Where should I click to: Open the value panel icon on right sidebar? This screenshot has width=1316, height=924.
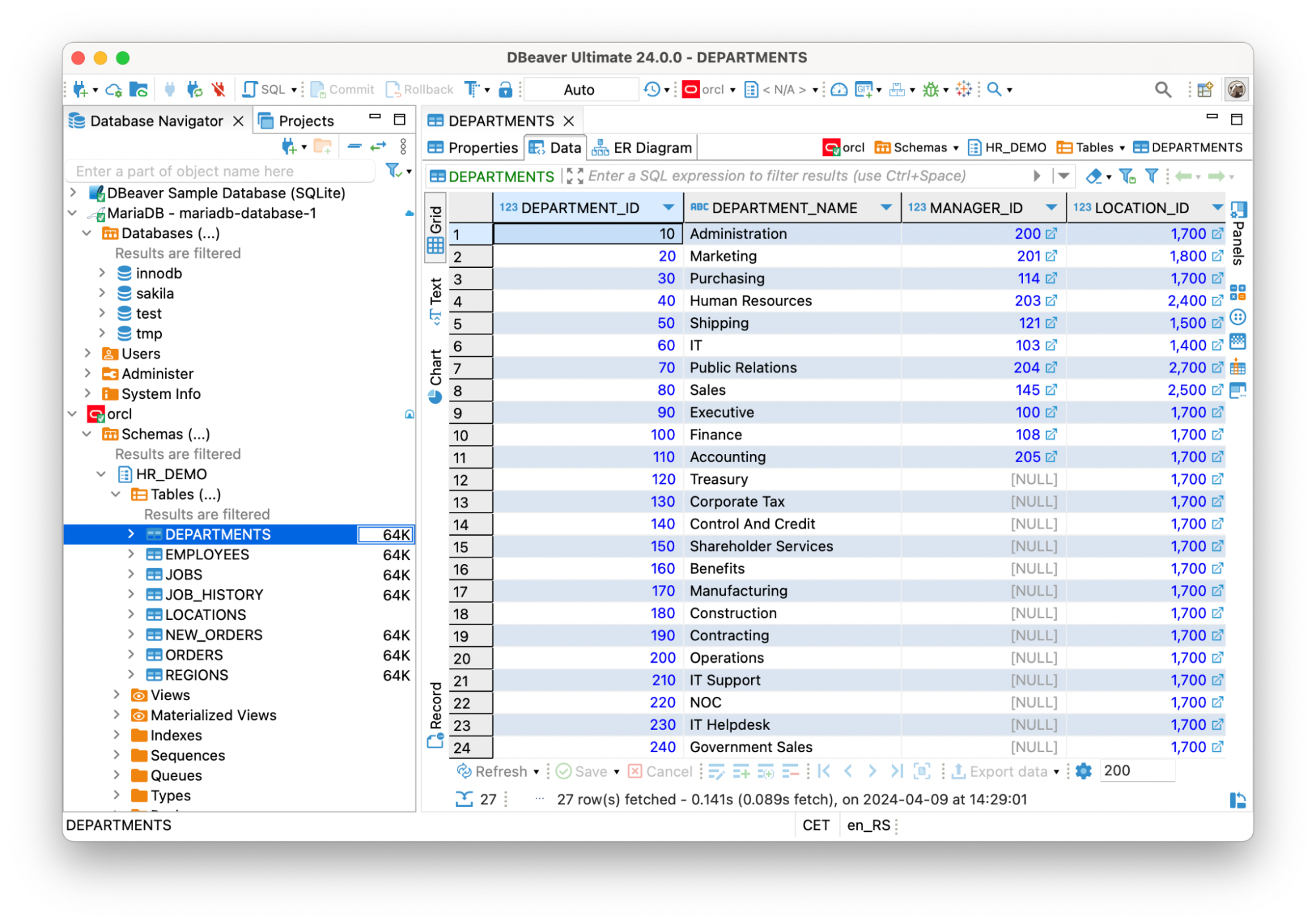[1238, 209]
